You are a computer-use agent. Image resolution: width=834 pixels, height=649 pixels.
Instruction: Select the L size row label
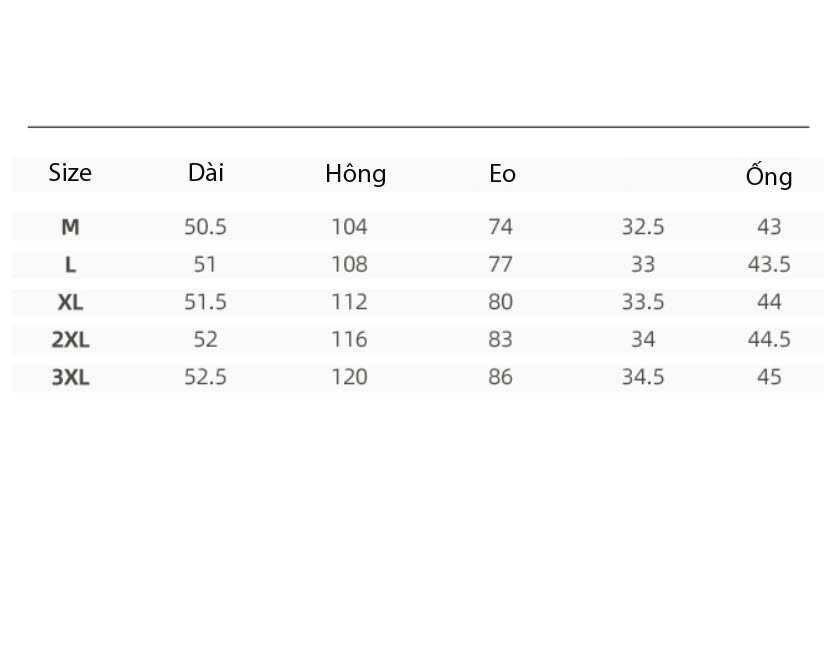coord(70,264)
